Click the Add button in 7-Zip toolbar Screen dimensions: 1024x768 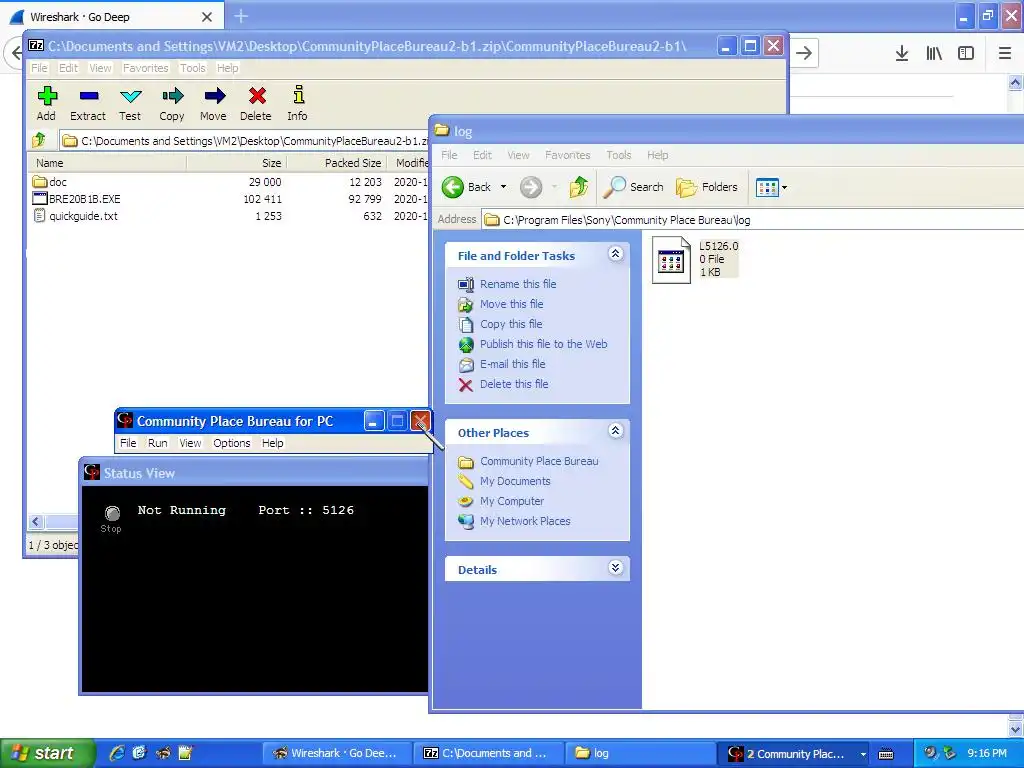[46, 103]
